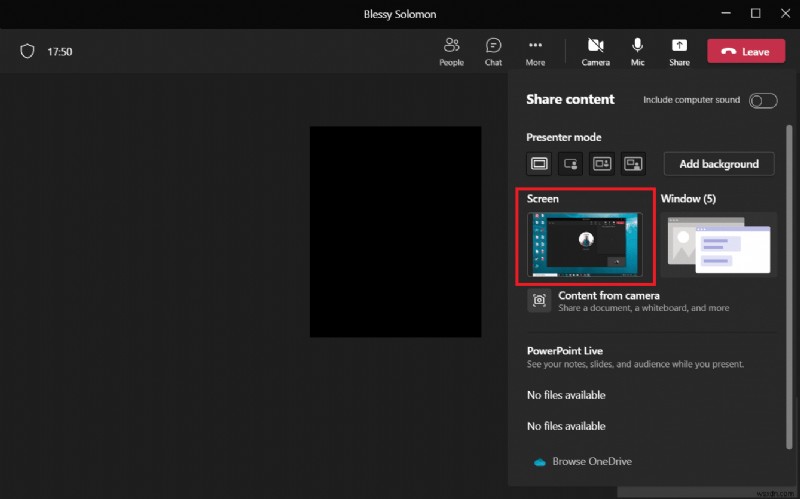Select Content only presenter mode
Viewport: 800px width, 499px height.
(x=539, y=163)
